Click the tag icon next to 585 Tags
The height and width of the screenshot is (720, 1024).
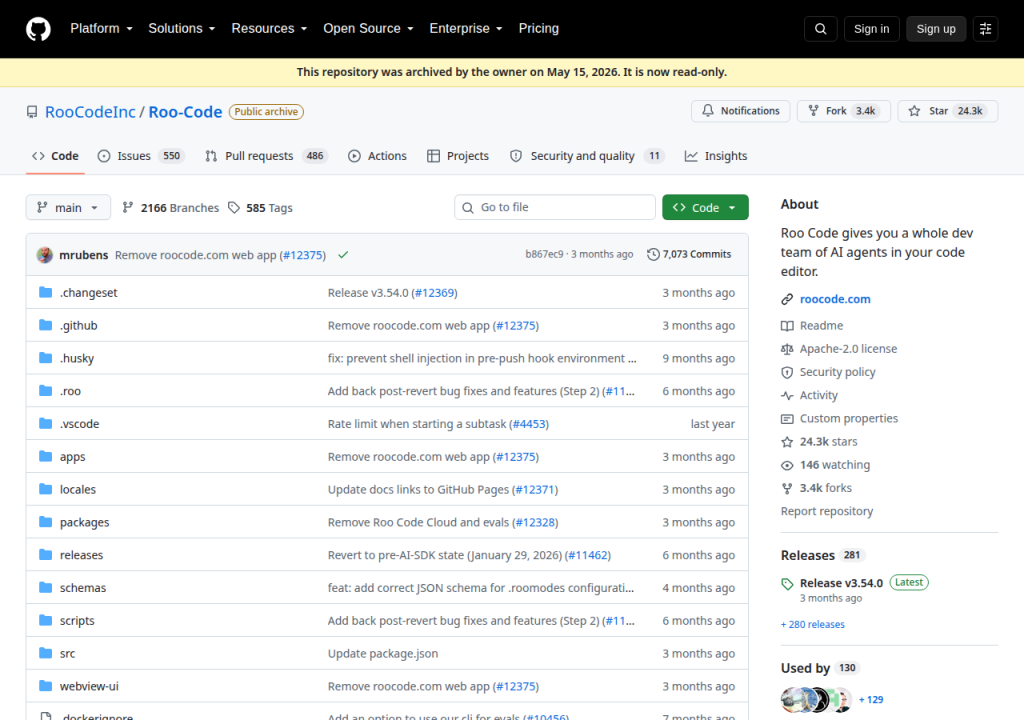[x=234, y=207]
